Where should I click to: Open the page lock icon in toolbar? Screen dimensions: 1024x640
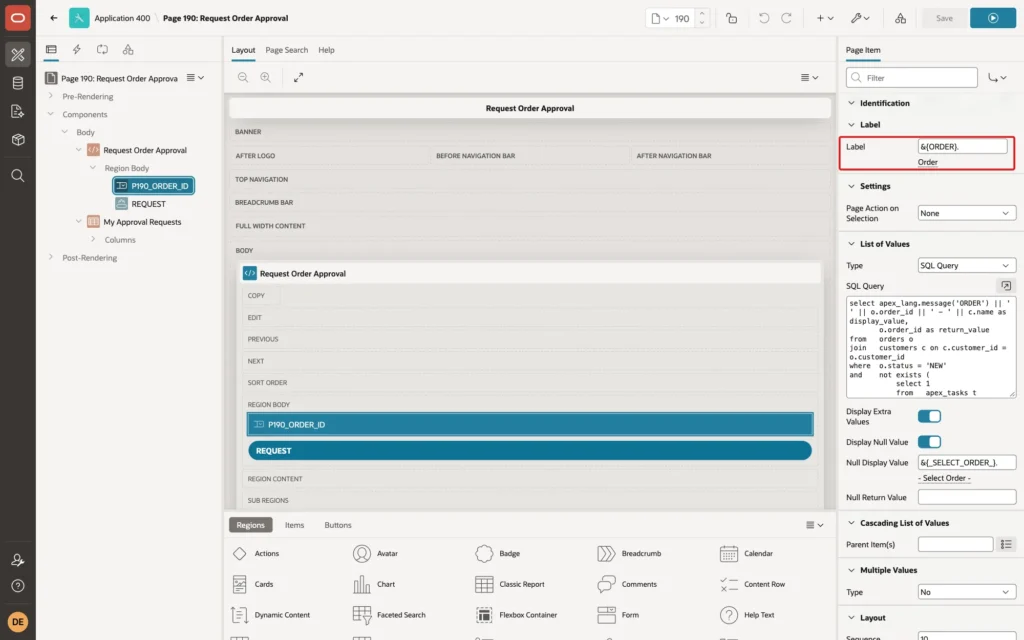(x=731, y=18)
